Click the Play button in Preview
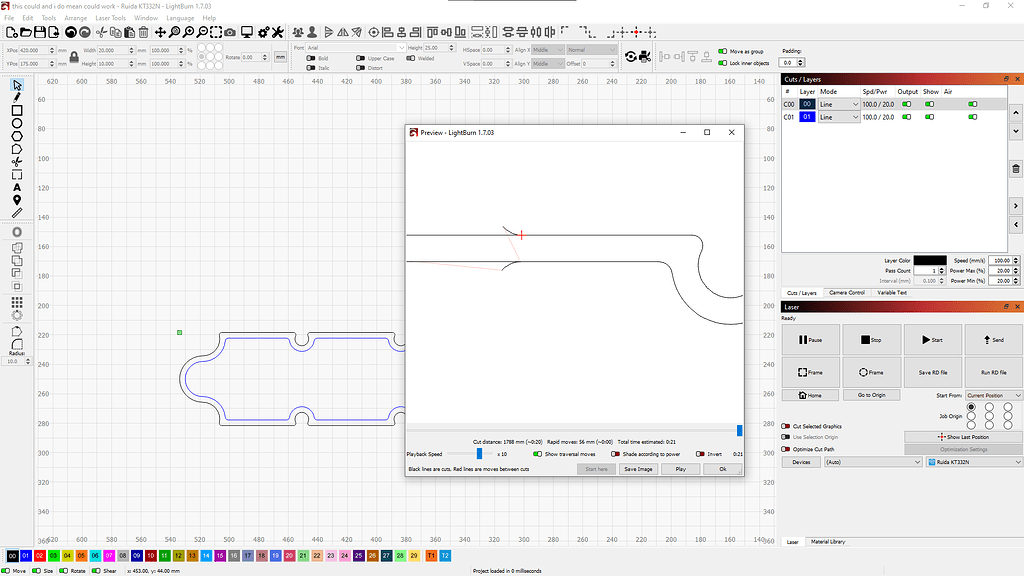The width and height of the screenshot is (1024, 576). (x=680, y=468)
